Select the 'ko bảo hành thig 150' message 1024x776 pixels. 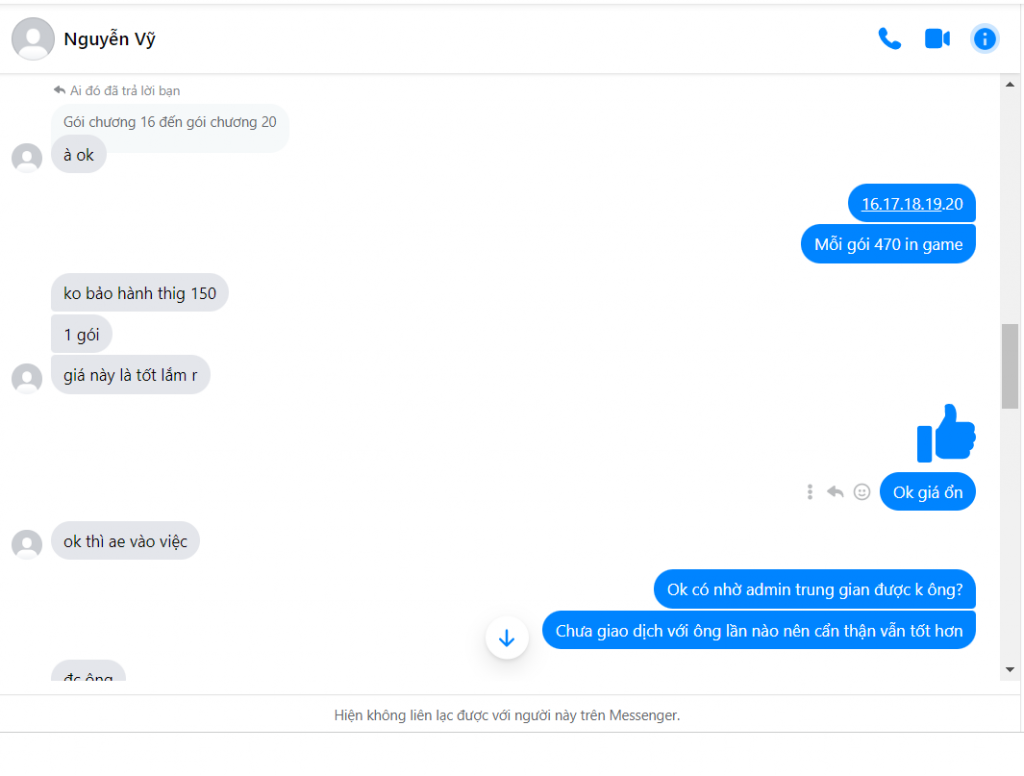tap(140, 293)
